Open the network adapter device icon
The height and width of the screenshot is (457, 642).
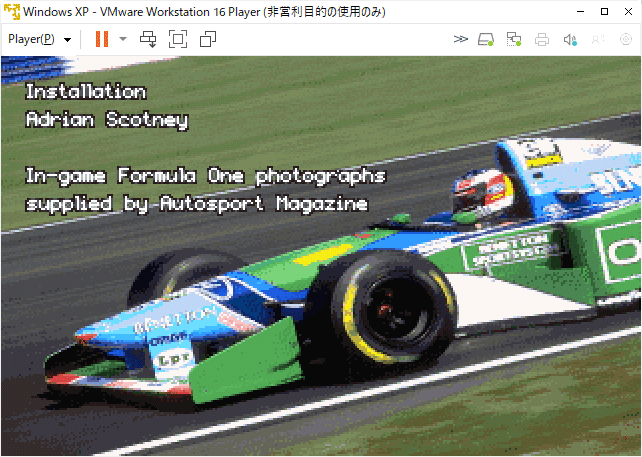click(x=514, y=39)
